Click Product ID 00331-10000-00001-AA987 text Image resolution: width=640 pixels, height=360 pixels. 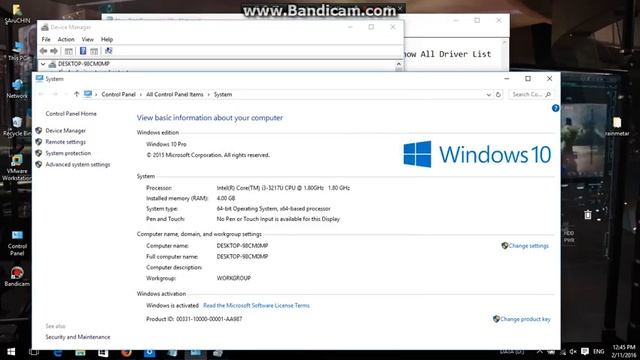pyautogui.click(x=194, y=319)
